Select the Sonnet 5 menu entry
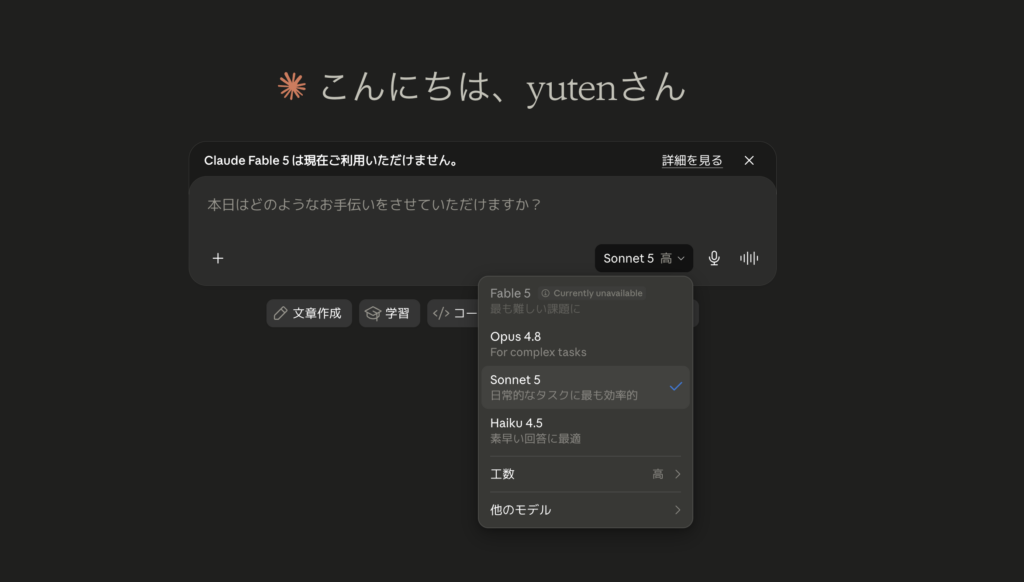 (x=585, y=387)
